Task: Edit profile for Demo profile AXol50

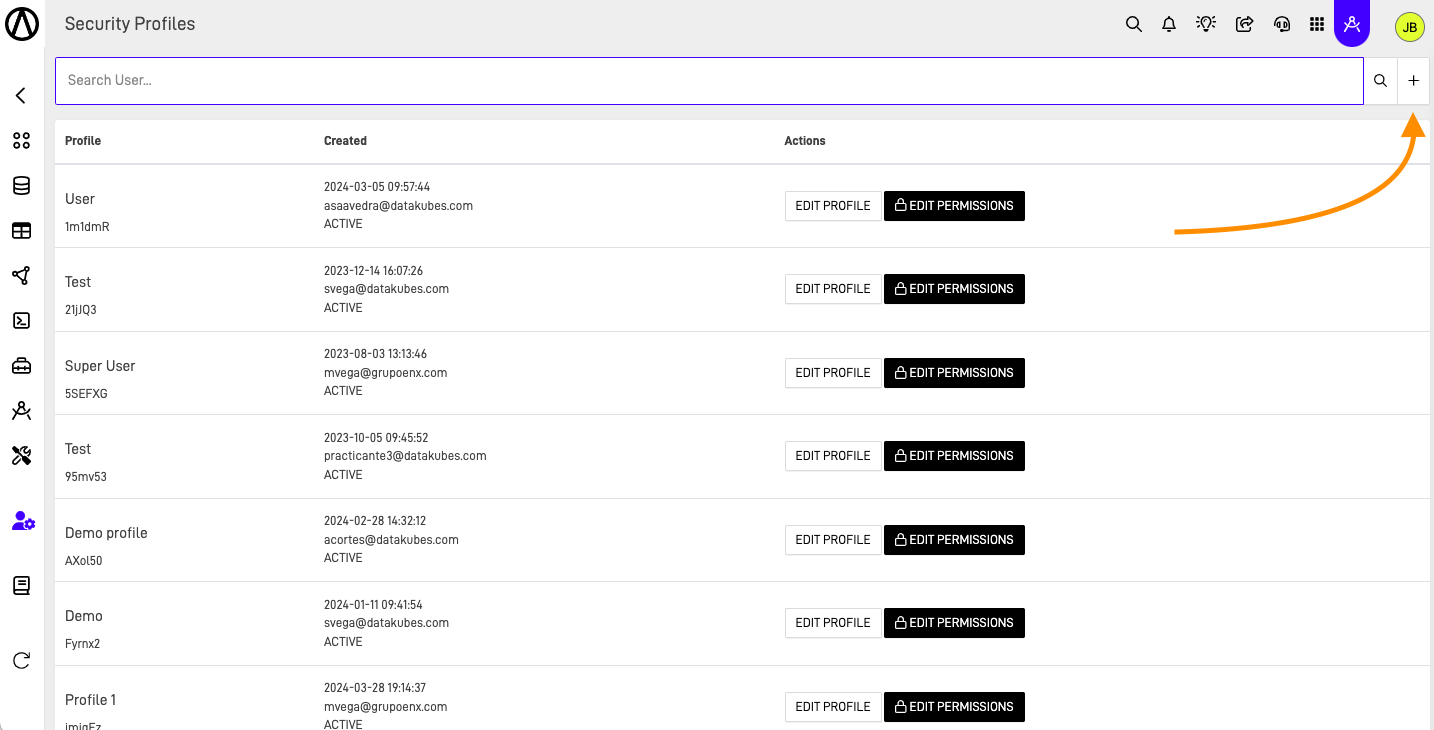Action: [833, 540]
